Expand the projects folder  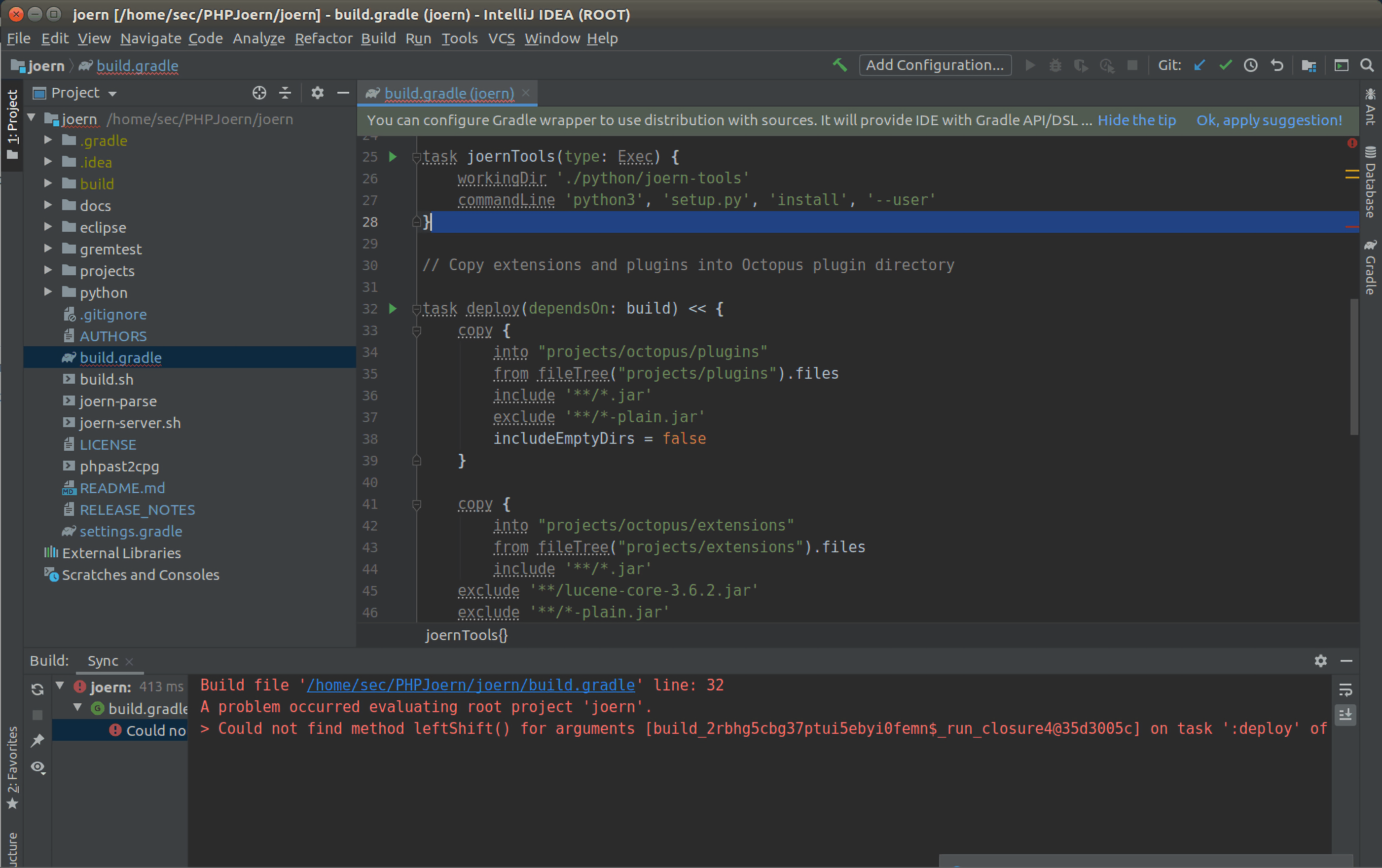pos(48,270)
